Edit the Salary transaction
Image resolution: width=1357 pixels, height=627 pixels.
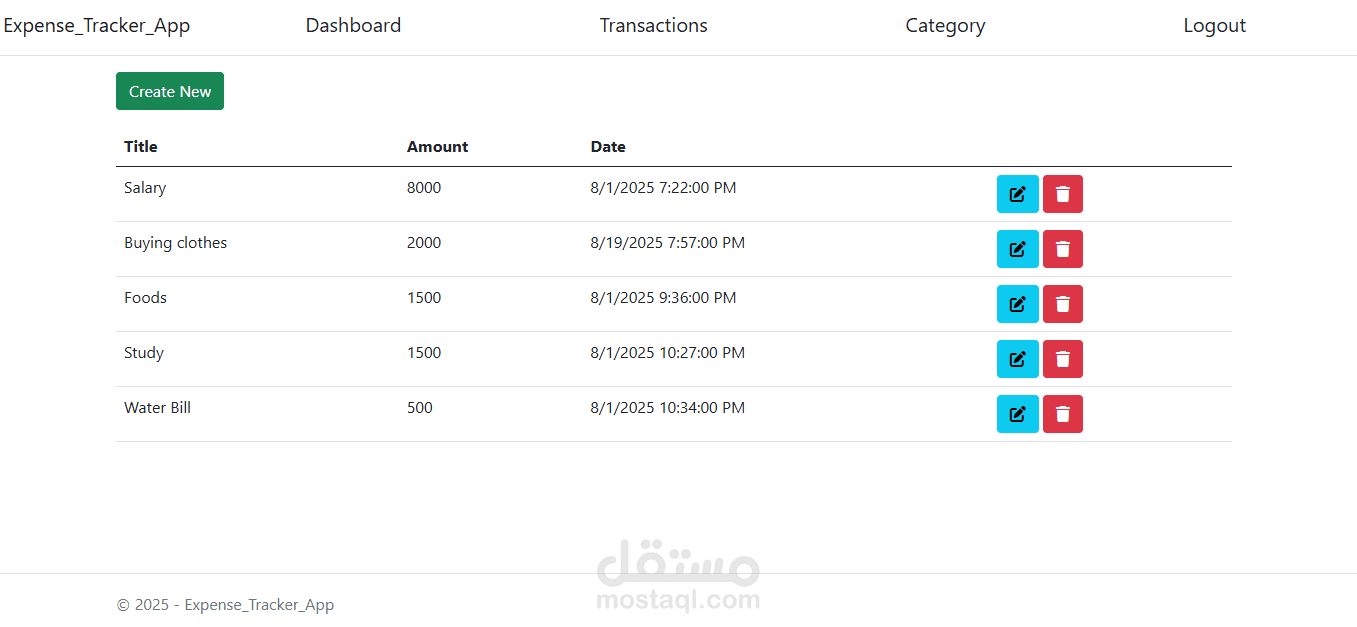pyautogui.click(x=1017, y=194)
